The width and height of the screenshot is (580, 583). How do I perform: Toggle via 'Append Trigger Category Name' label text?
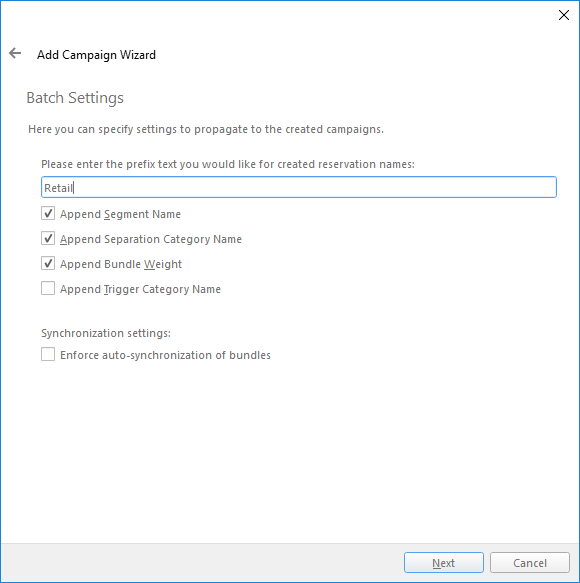click(141, 289)
